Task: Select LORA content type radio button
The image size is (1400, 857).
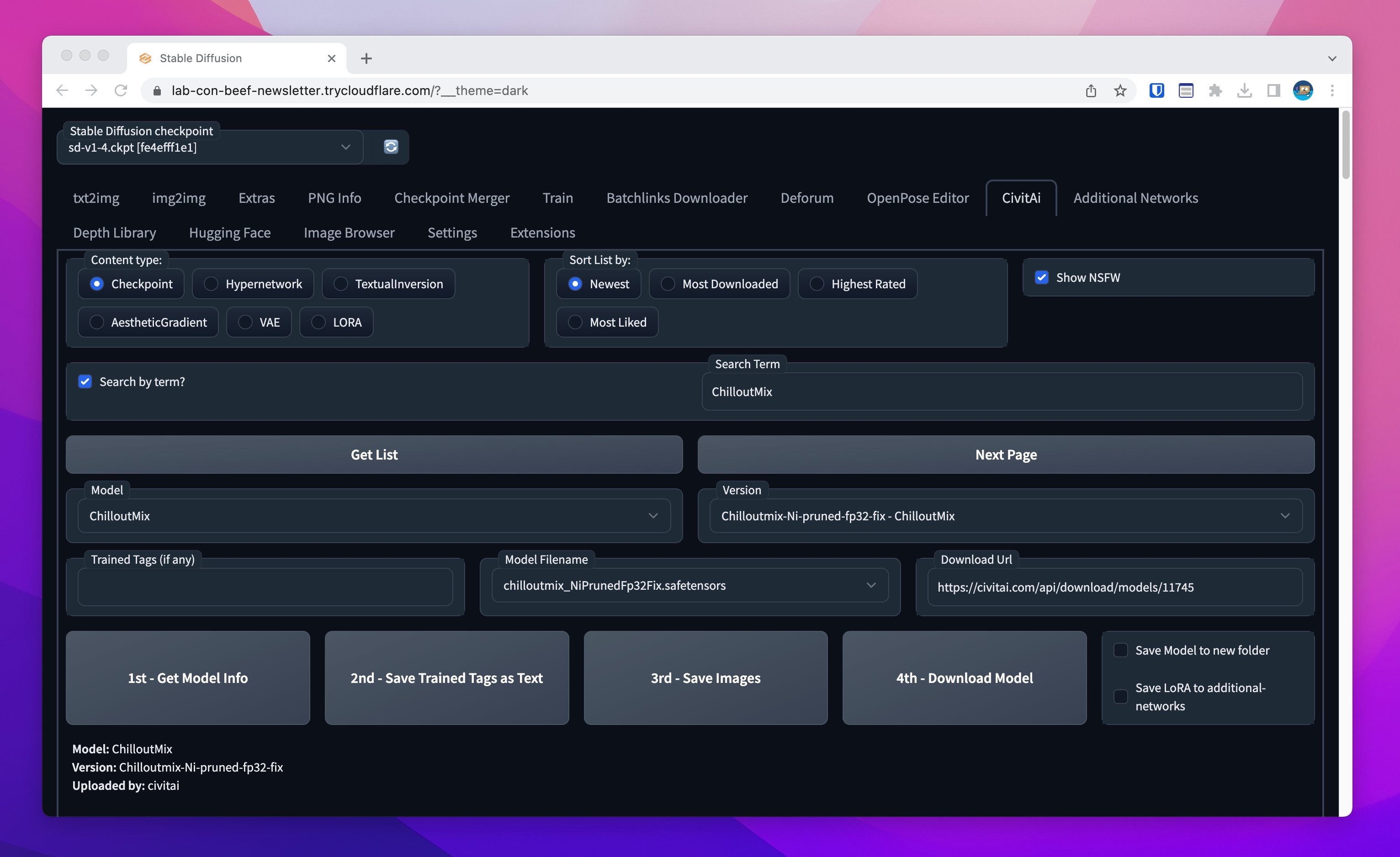Action: pyautogui.click(x=319, y=323)
